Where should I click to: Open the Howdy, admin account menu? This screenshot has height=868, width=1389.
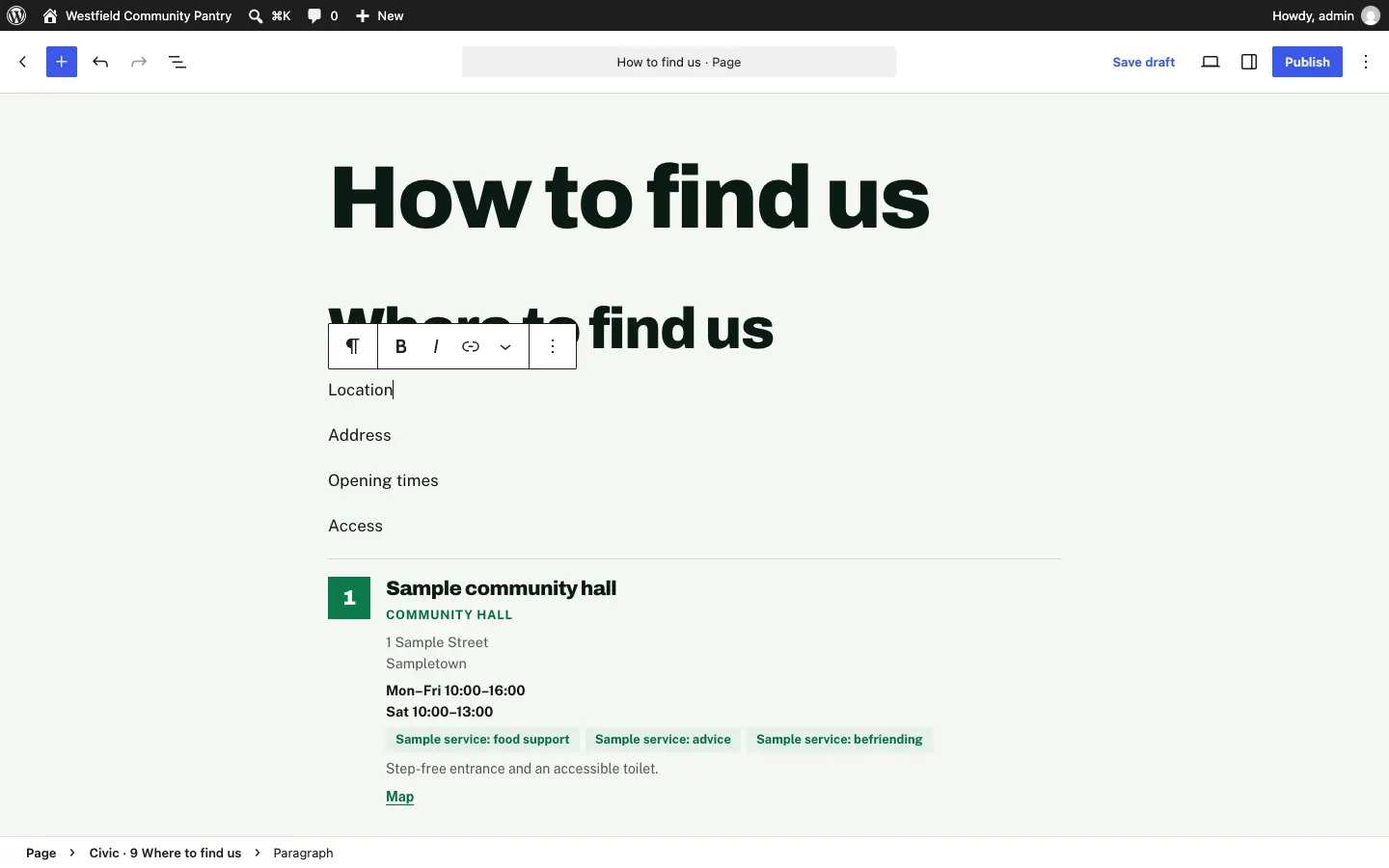pos(1327,15)
